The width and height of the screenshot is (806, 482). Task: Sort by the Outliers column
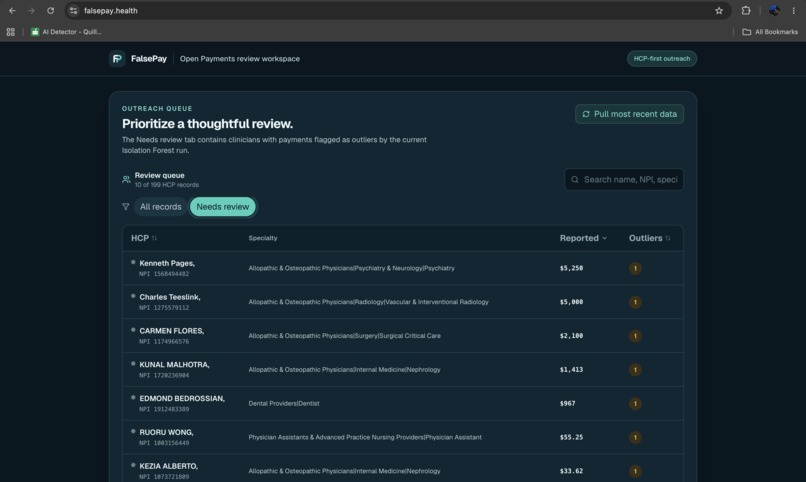pyautogui.click(x=650, y=238)
